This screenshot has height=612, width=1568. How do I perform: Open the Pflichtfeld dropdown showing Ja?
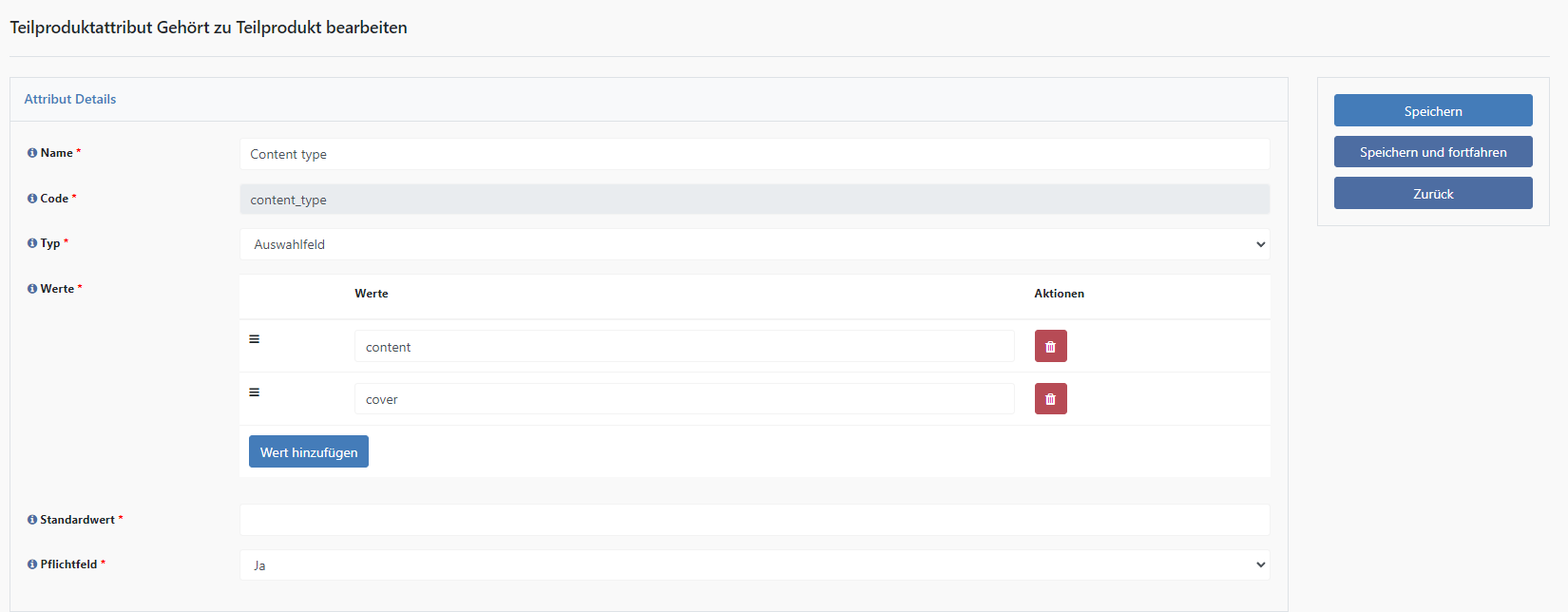click(x=754, y=565)
